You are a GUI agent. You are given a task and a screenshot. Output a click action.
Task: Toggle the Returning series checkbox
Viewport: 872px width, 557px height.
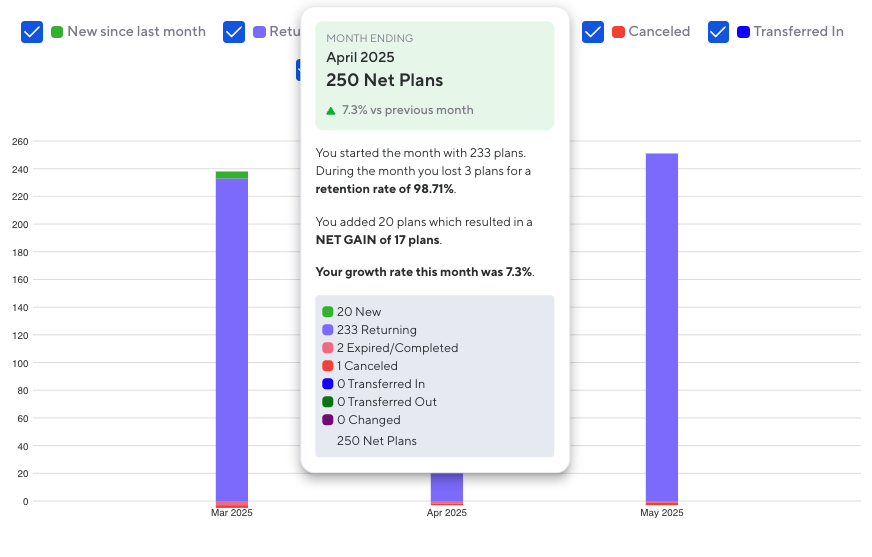click(234, 32)
